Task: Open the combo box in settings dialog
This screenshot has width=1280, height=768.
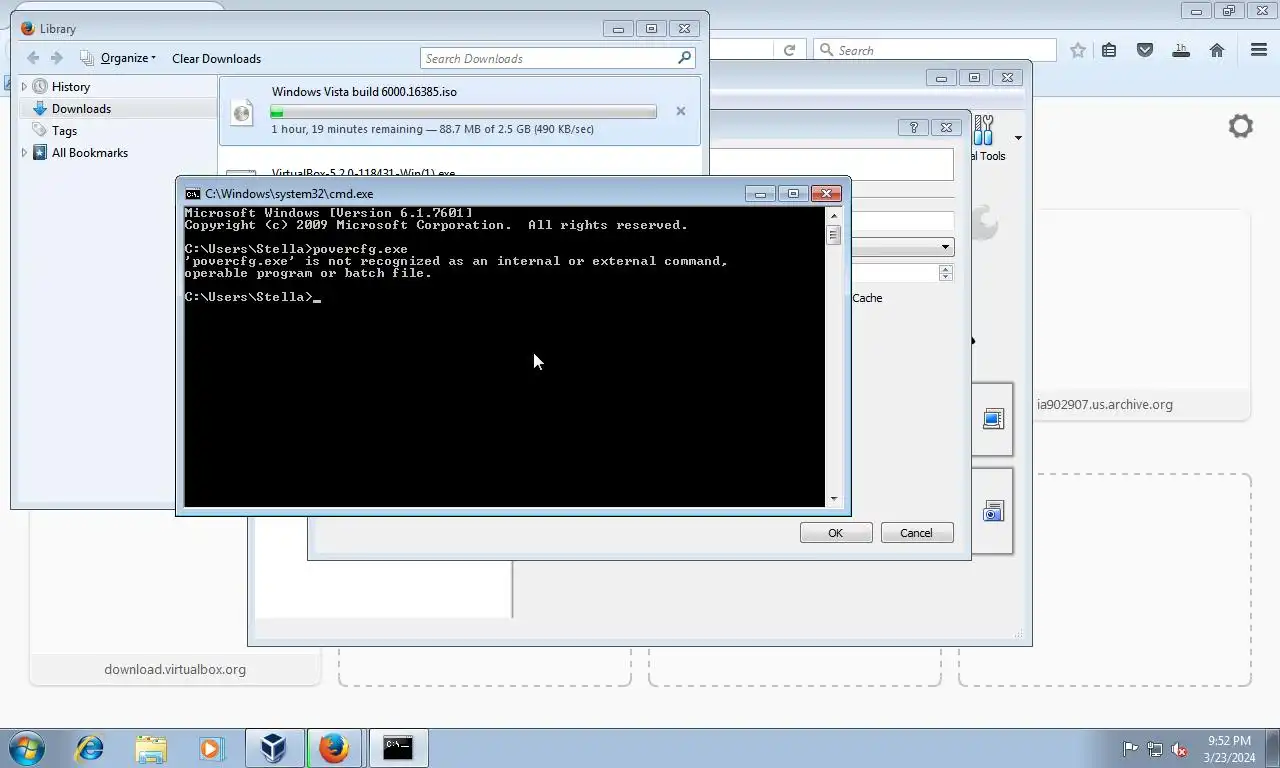Action: (902, 247)
